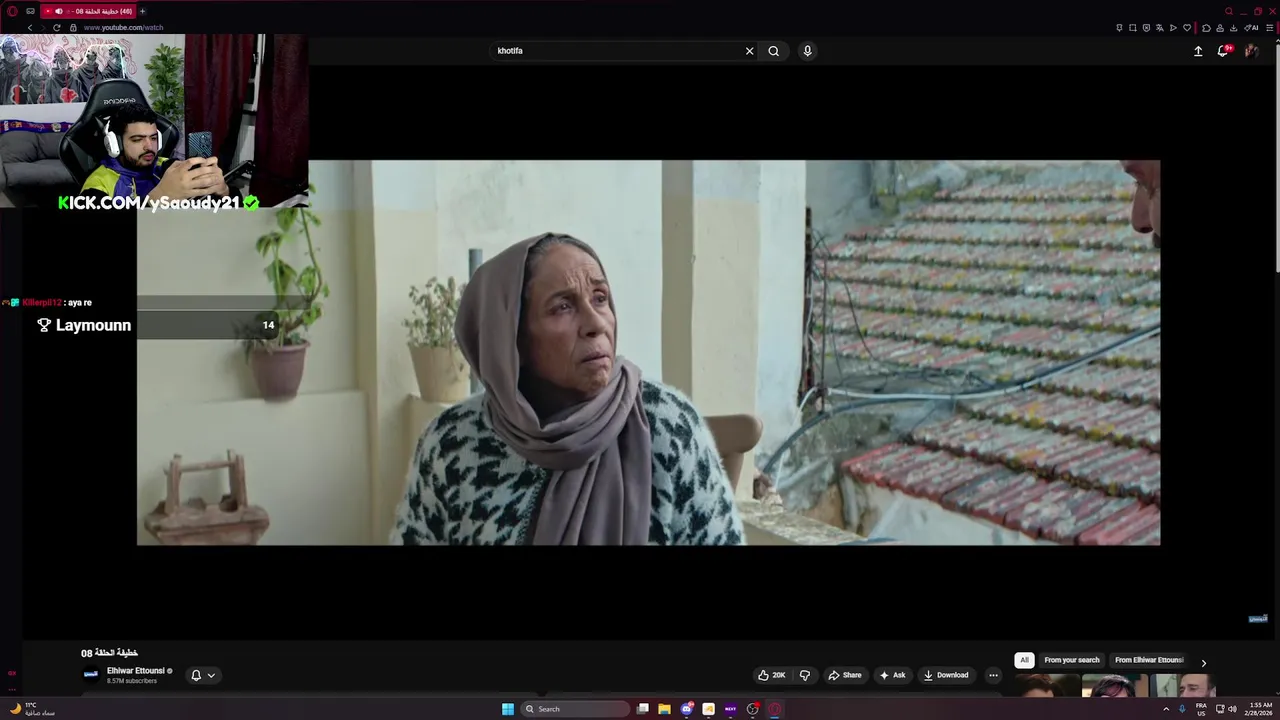Viewport: 1280px width, 720px height.
Task: Open the Elhiwar Ettounsi channel avatar
Action: tap(90, 675)
